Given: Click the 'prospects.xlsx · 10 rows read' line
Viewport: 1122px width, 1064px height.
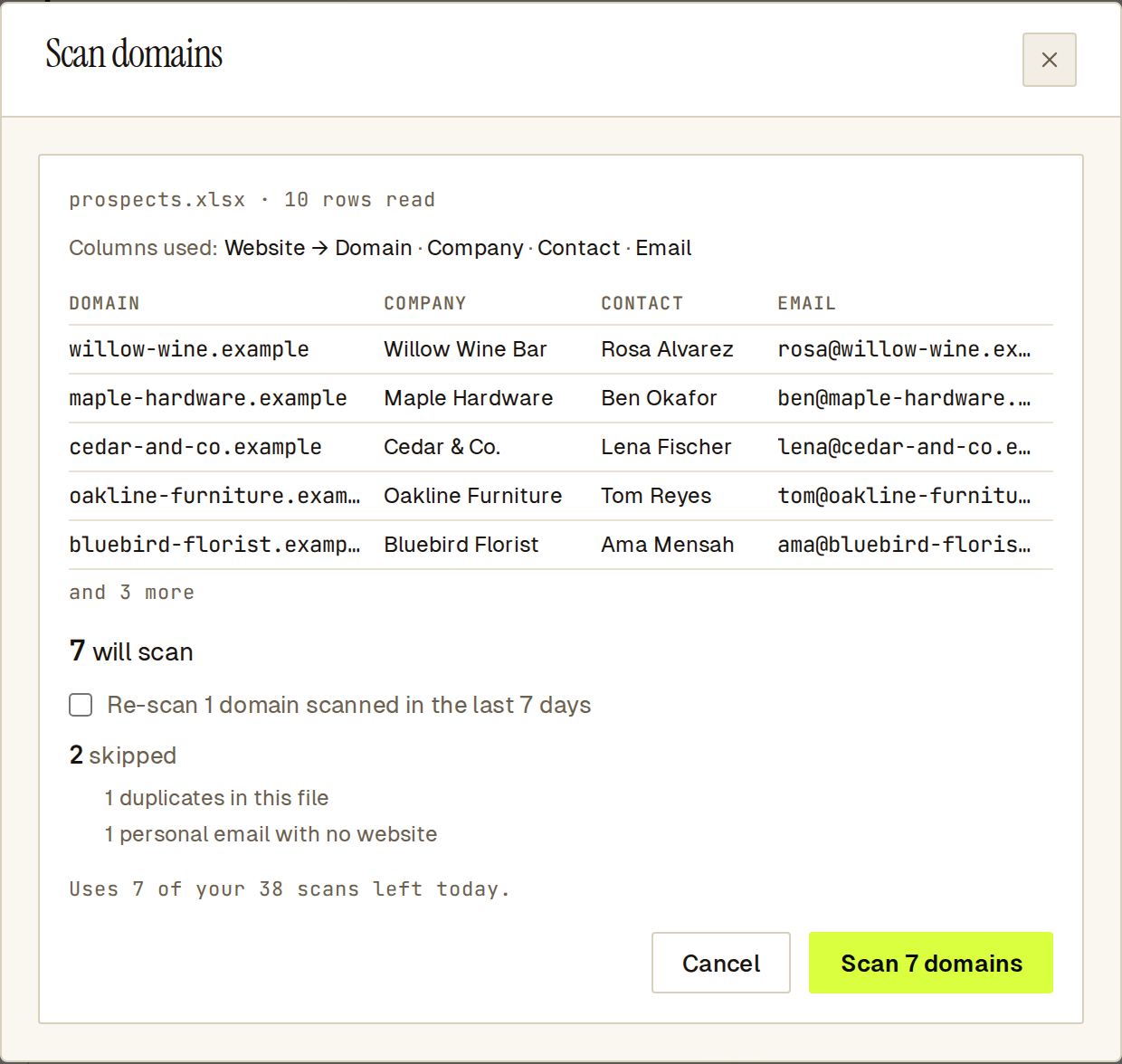Looking at the screenshot, I should (252, 200).
